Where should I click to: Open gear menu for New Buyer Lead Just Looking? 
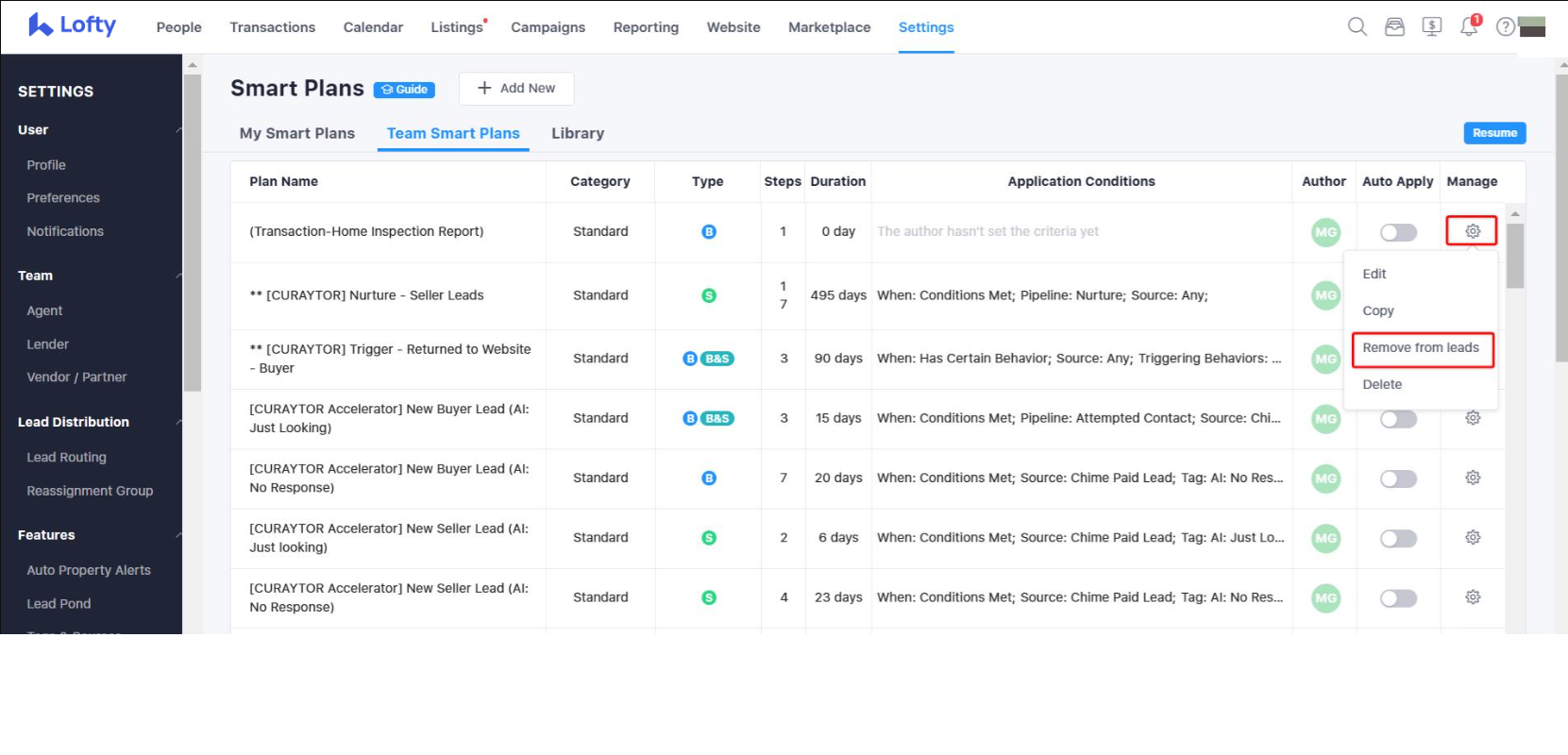1473,418
